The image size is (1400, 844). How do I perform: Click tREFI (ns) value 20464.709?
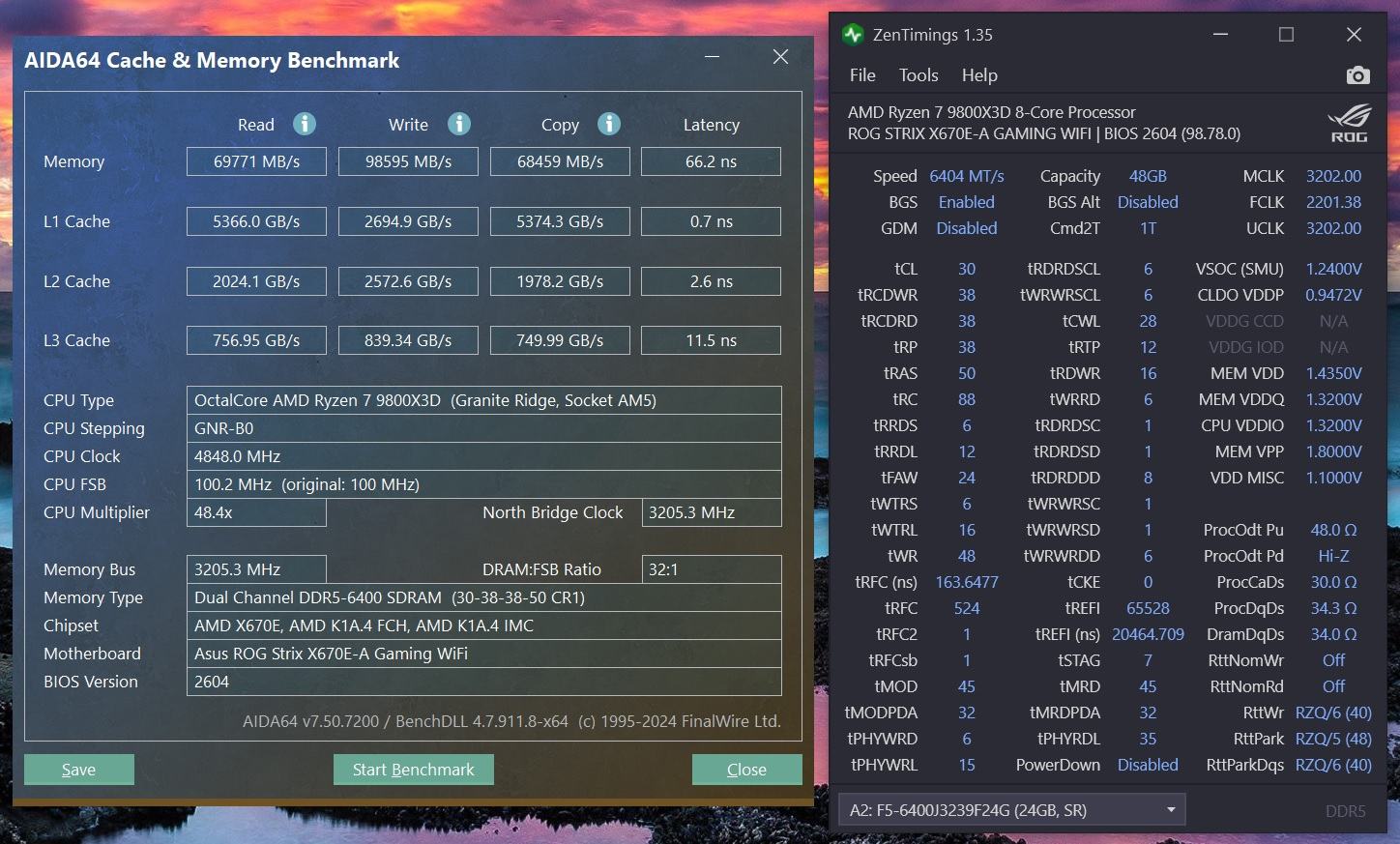[x=1148, y=634]
